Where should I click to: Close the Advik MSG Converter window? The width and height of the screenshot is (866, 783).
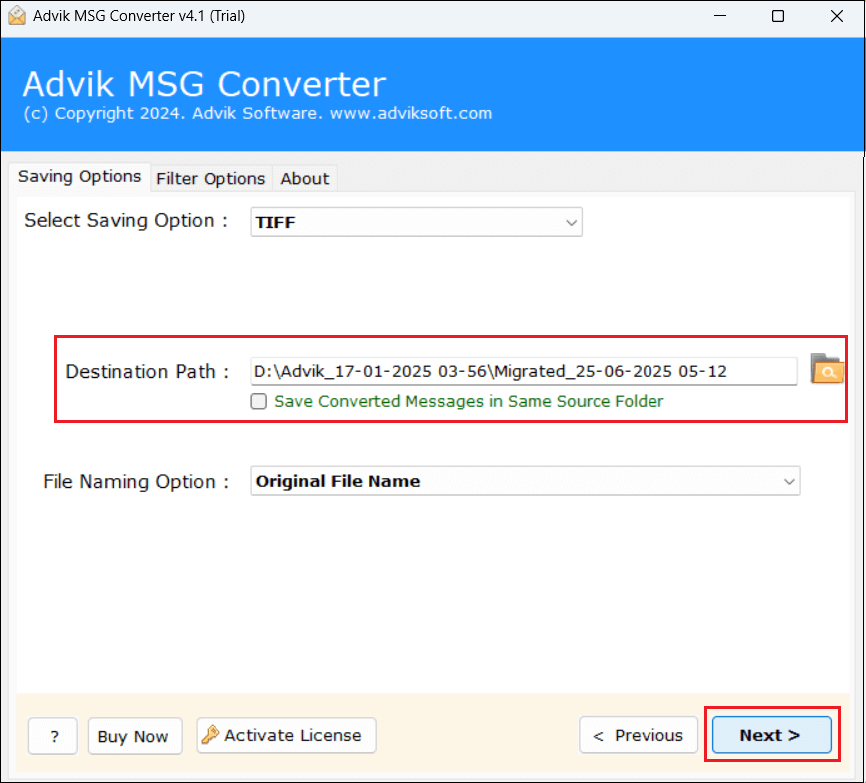(x=837, y=16)
